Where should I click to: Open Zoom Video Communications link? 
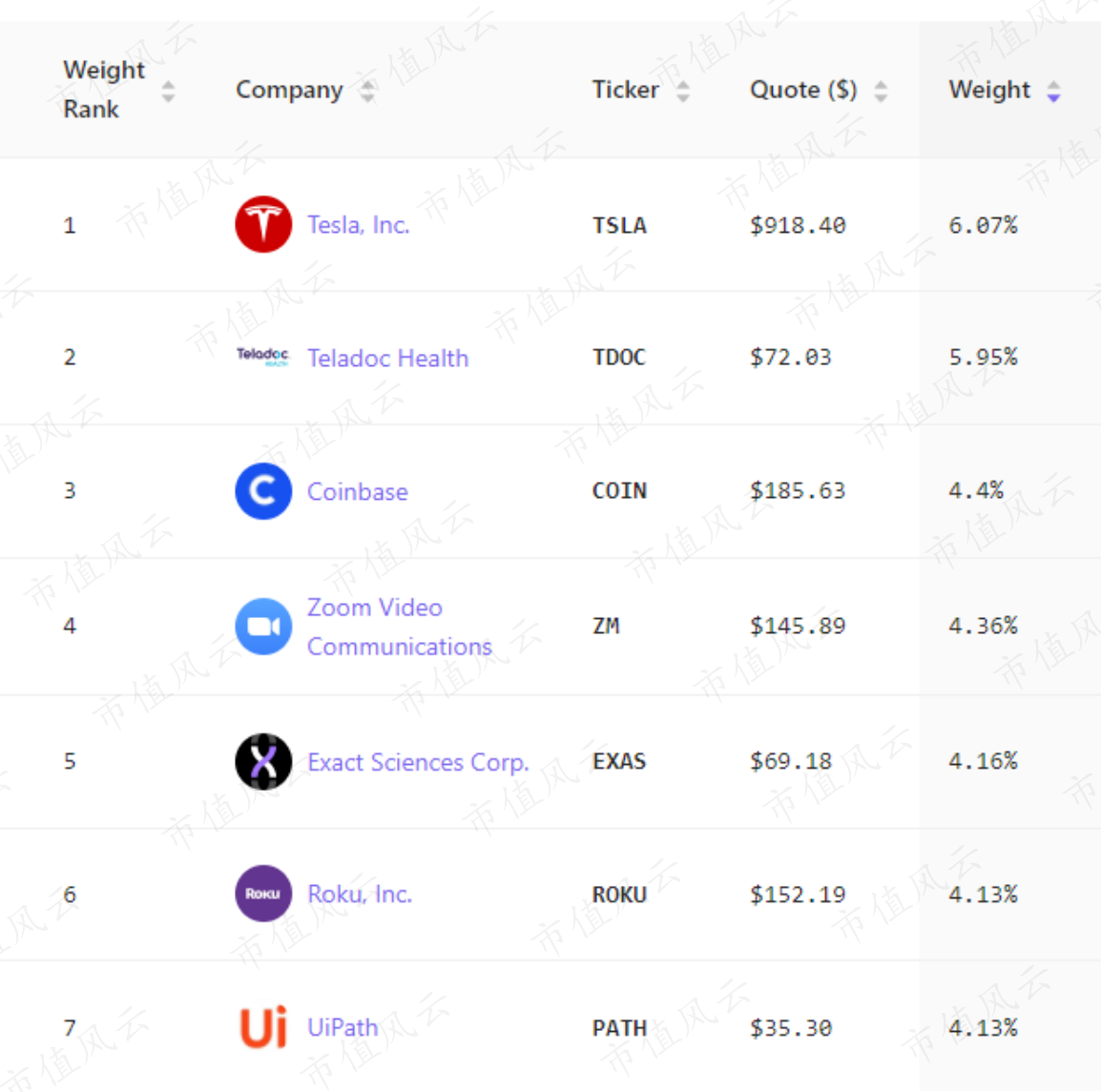(x=399, y=627)
